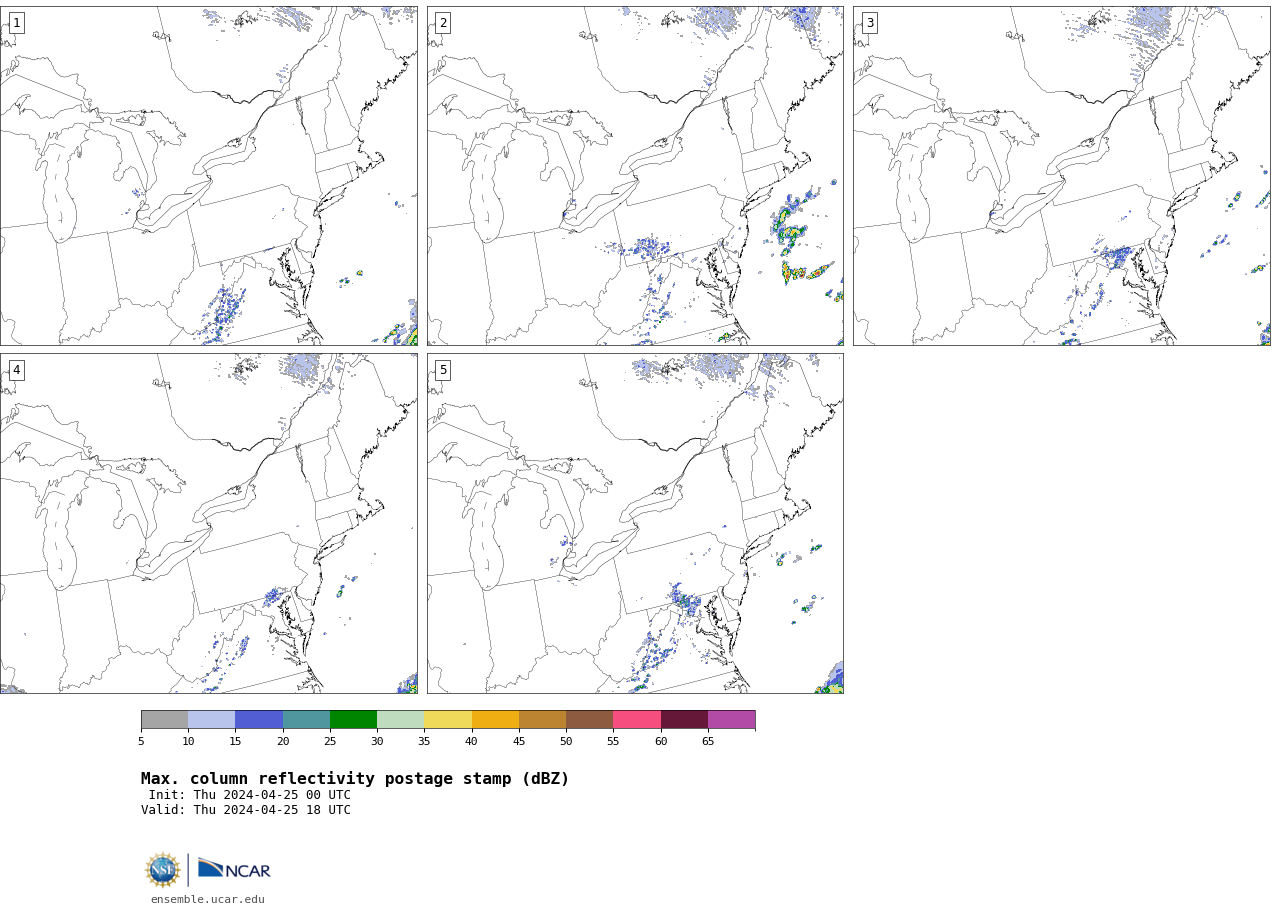Screen dimensions: 1280x910
Task: Click the dark green 25-30 dBZ swatch
Action: 353,720
